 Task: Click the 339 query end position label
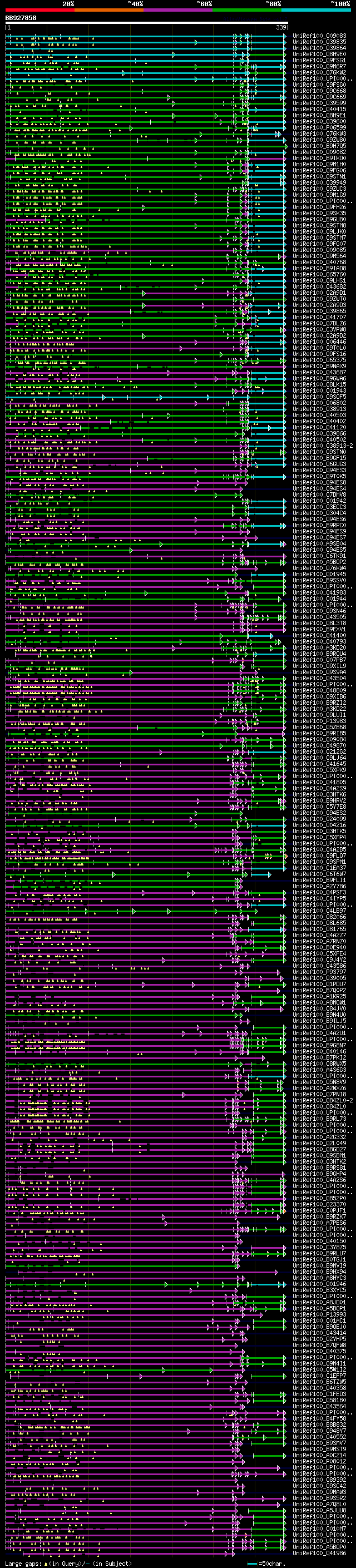point(282,27)
